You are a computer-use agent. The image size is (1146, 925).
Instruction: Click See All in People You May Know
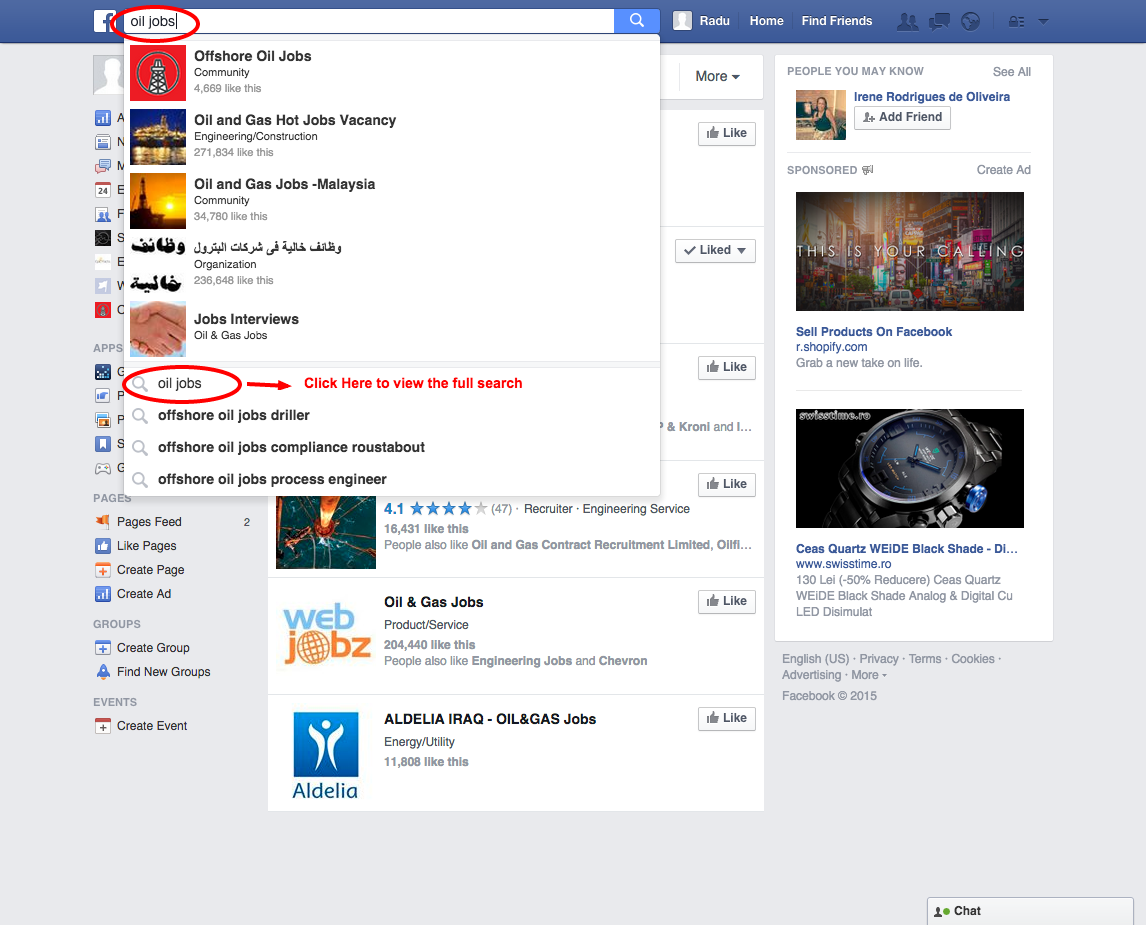tap(1012, 72)
